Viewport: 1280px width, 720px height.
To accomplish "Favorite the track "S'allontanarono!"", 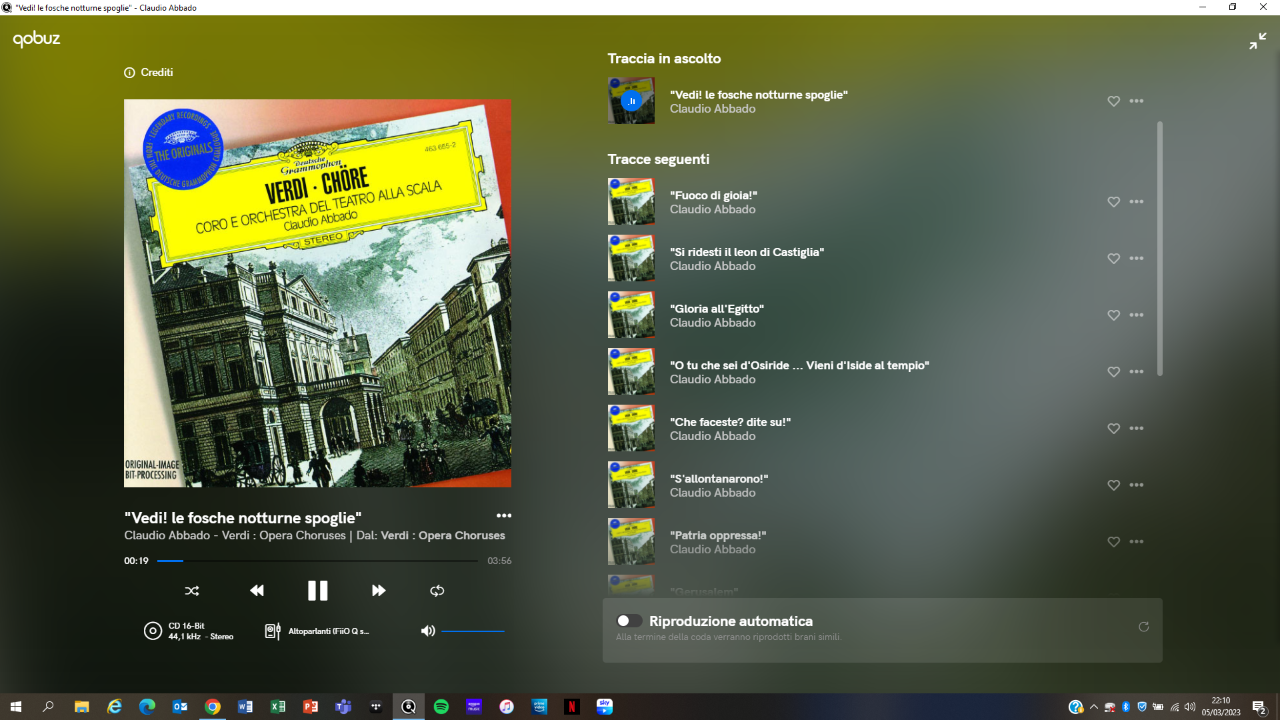I will click(1113, 485).
